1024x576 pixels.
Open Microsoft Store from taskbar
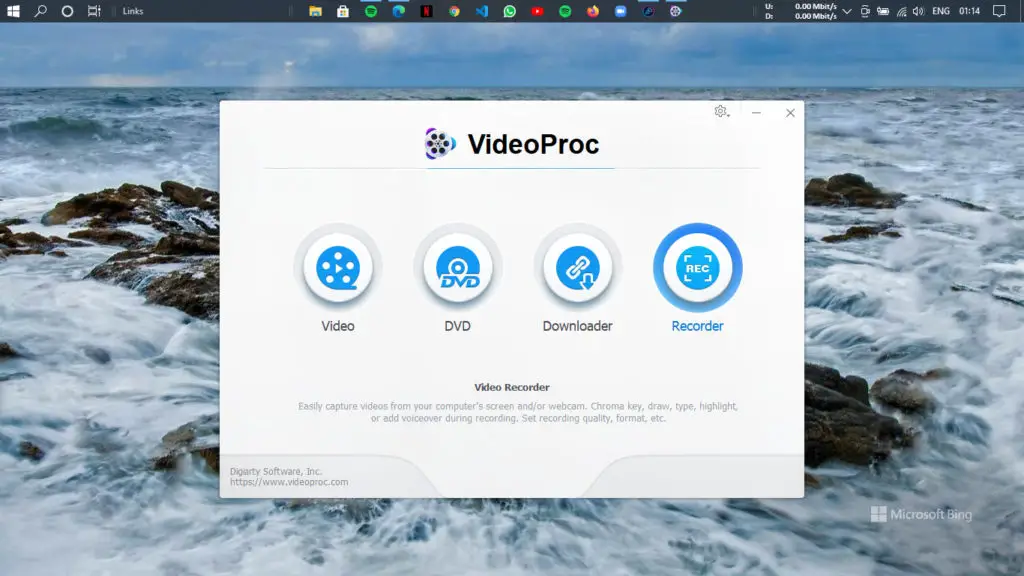[x=343, y=11]
